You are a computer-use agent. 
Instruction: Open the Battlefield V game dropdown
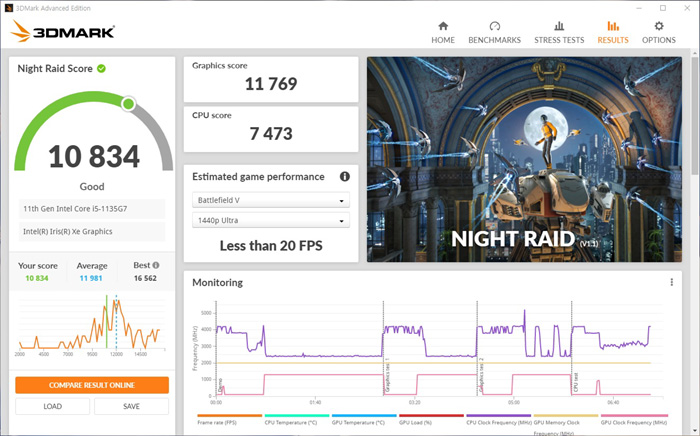pos(271,200)
